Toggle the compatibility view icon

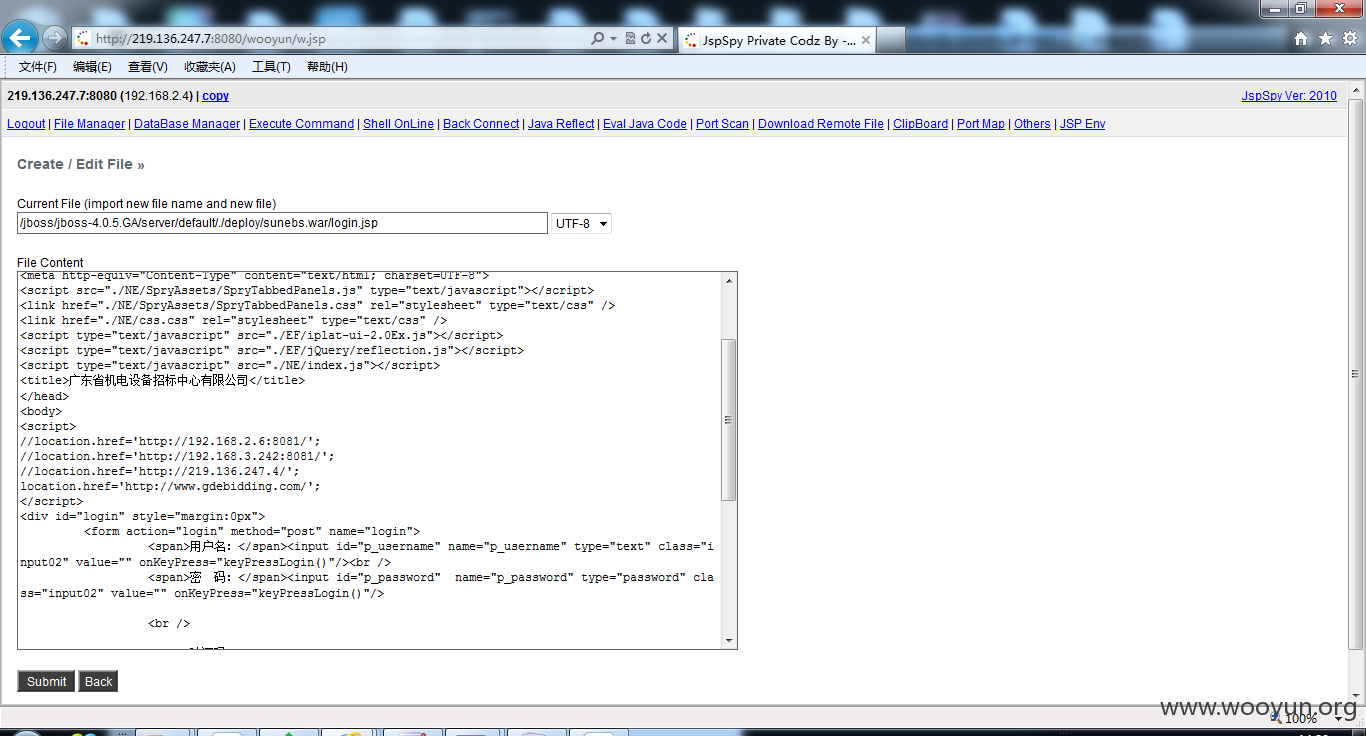click(x=630, y=39)
